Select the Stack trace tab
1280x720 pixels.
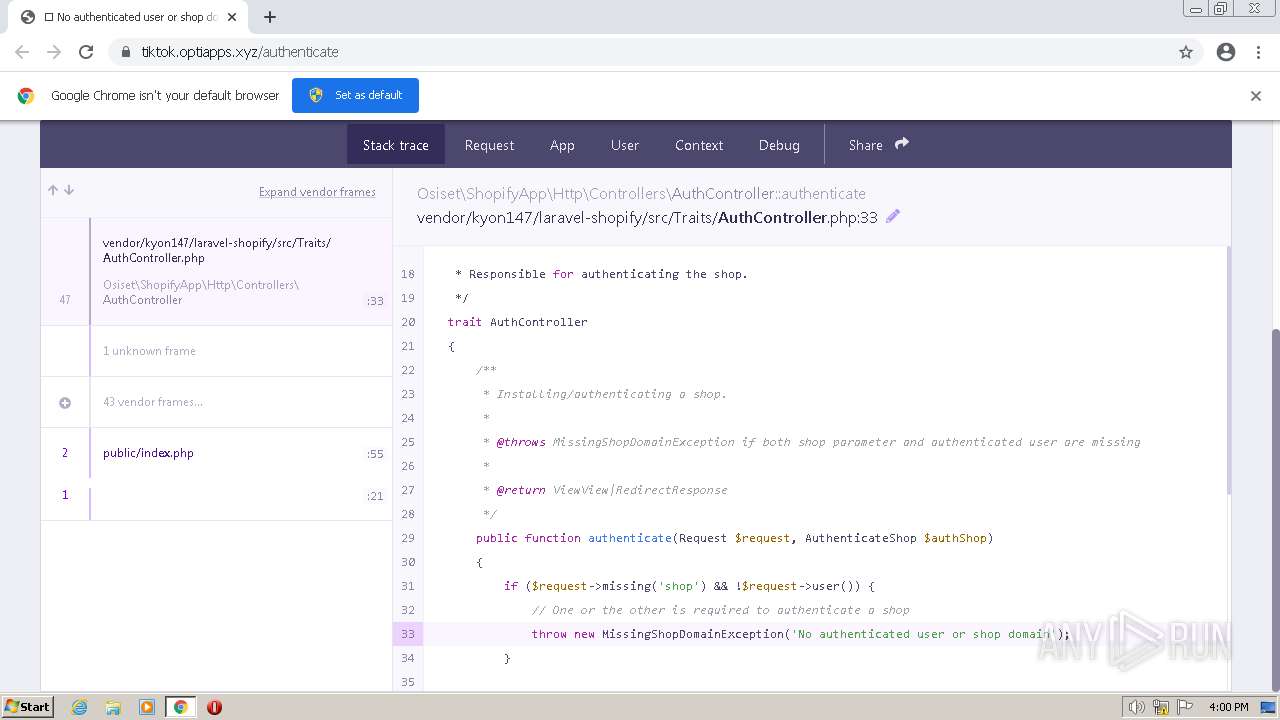(x=396, y=145)
